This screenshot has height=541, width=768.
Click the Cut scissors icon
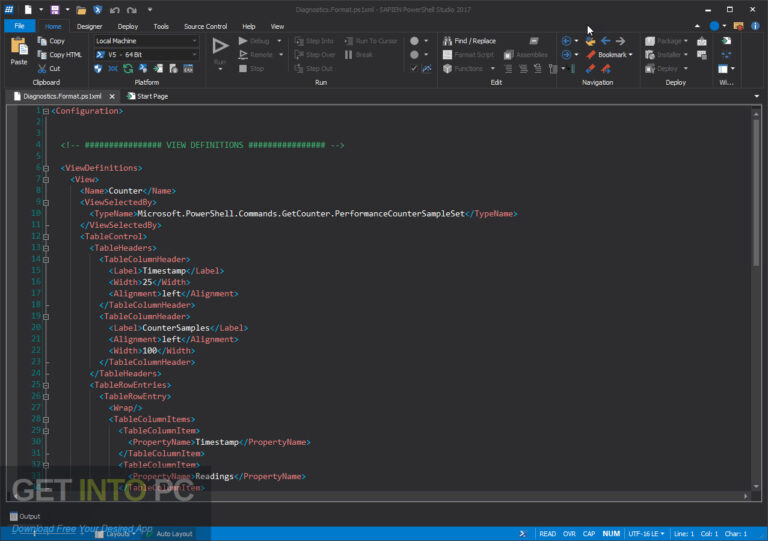tap(42, 69)
